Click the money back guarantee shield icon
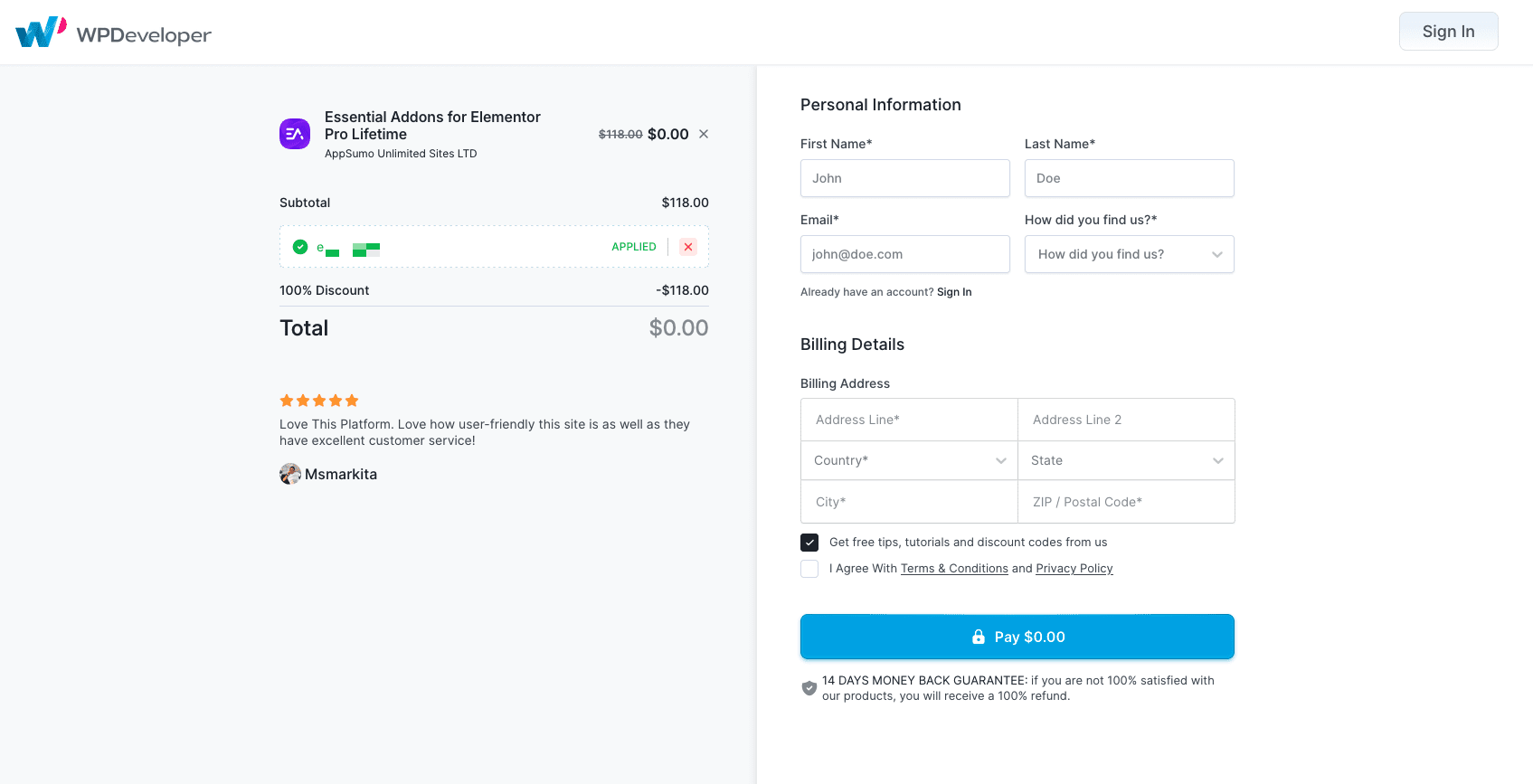Image resolution: width=1533 pixels, height=784 pixels. [x=809, y=688]
